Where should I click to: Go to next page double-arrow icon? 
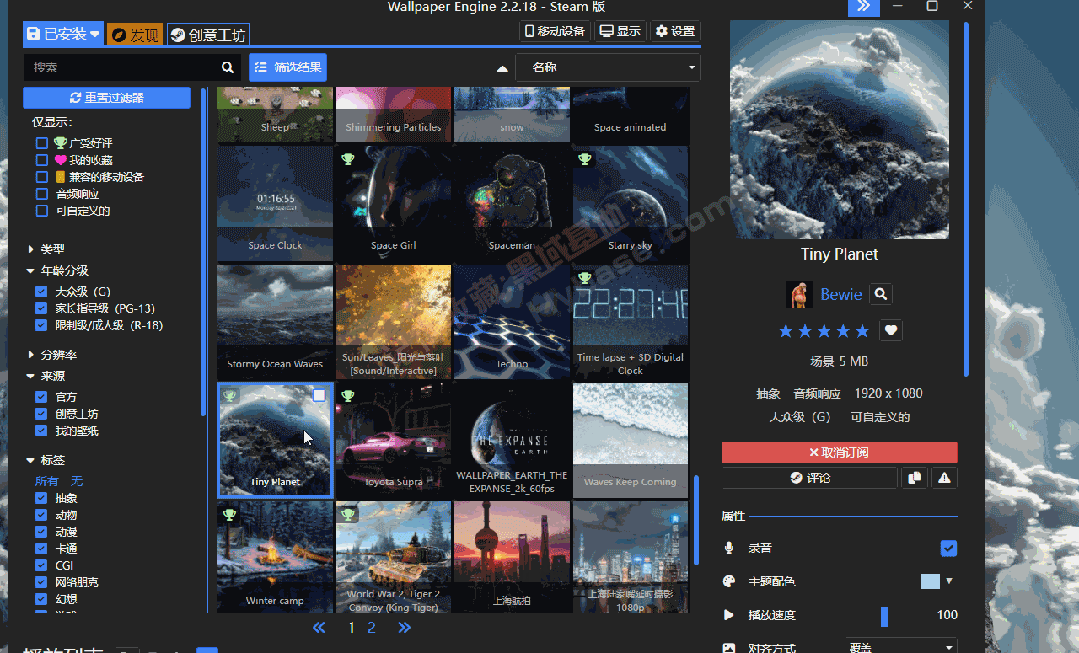(404, 628)
